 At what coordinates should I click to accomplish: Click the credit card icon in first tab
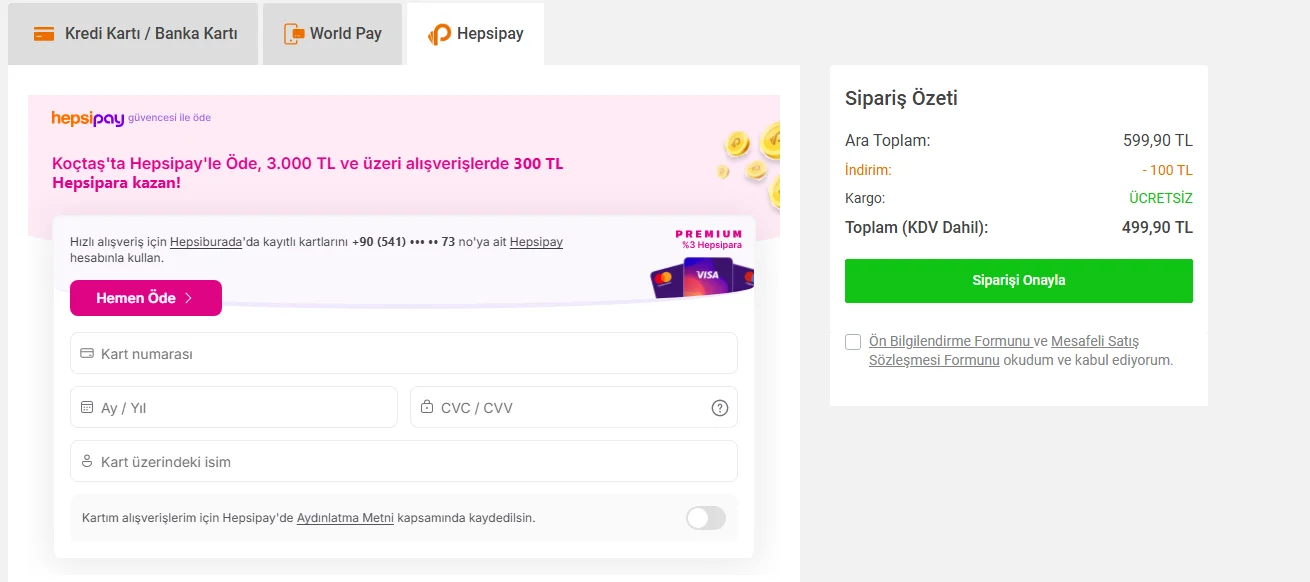44,34
